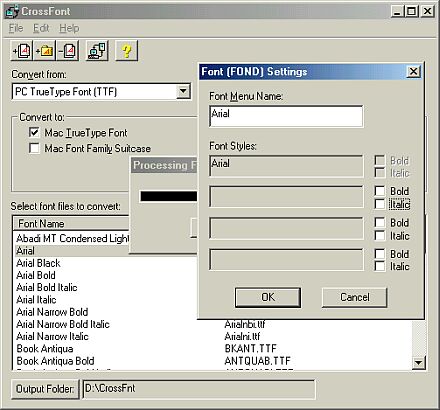This screenshot has width=440, height=410.
Task: Click the convert fonts computers icon
Action: point(97,51)
